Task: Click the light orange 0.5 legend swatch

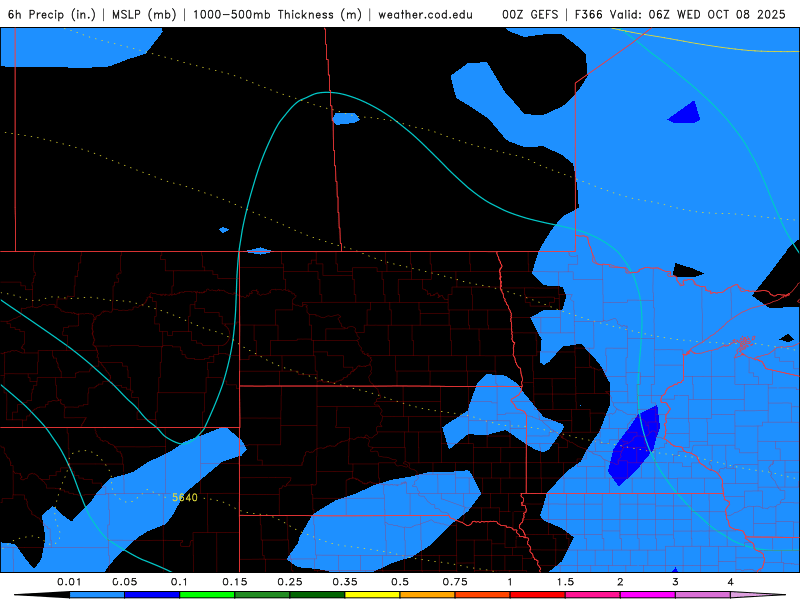Action: coord(428,595)
